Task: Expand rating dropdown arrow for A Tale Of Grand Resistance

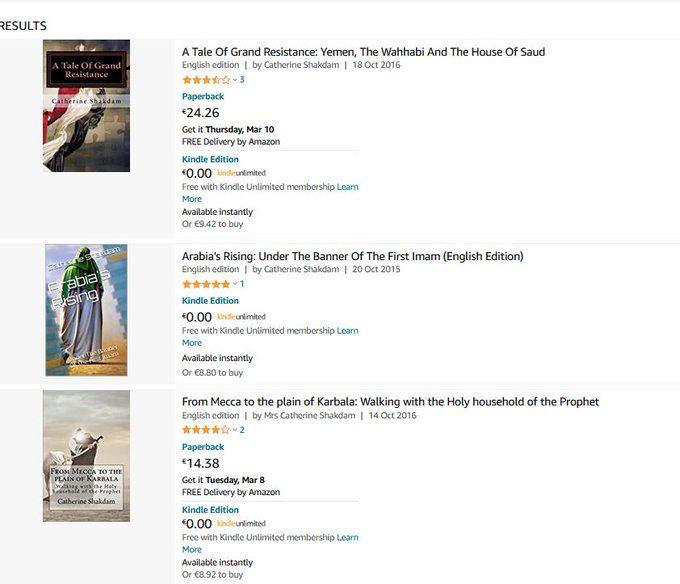Action: tap(234, 80)
